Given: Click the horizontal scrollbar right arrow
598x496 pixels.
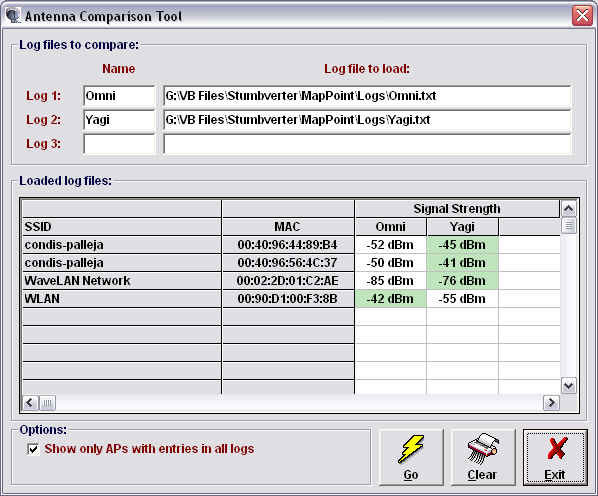Looking at the screenshot, I should point(551,403).
